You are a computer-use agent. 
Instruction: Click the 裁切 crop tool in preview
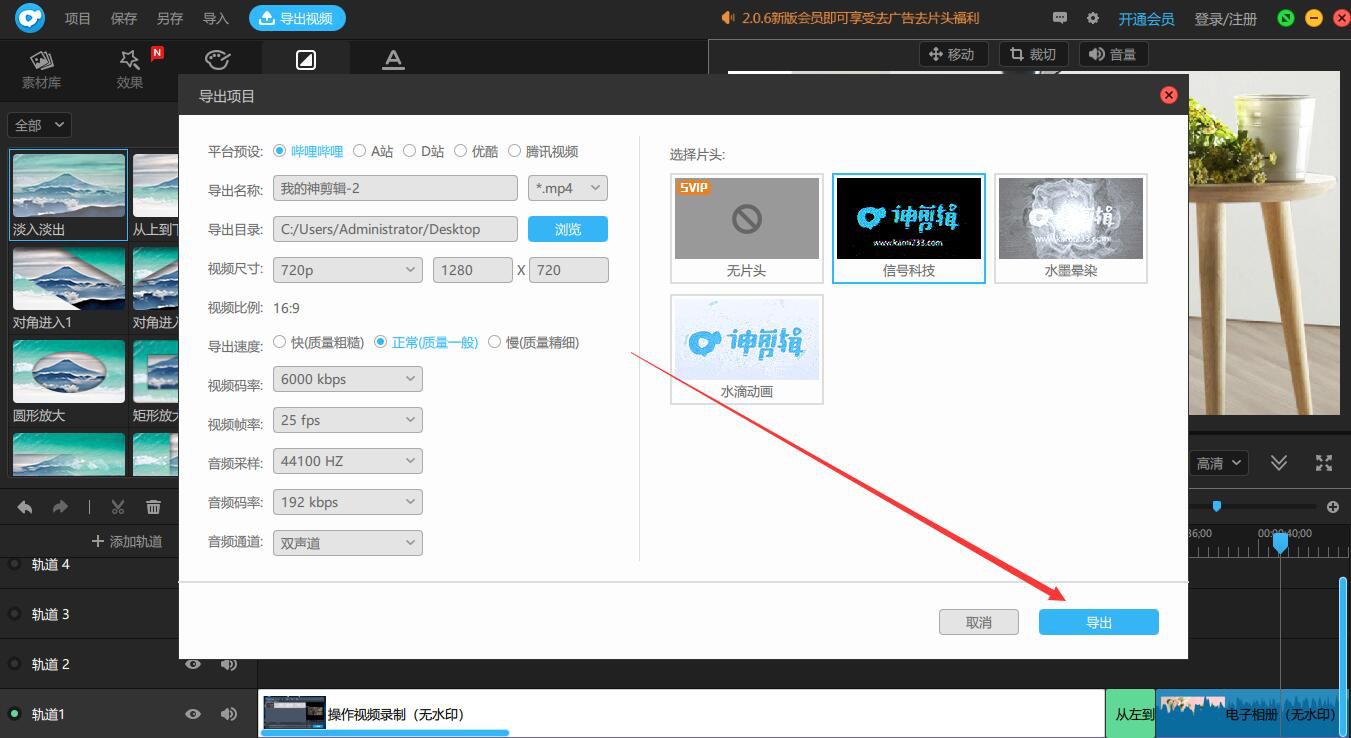[1034, 54]
